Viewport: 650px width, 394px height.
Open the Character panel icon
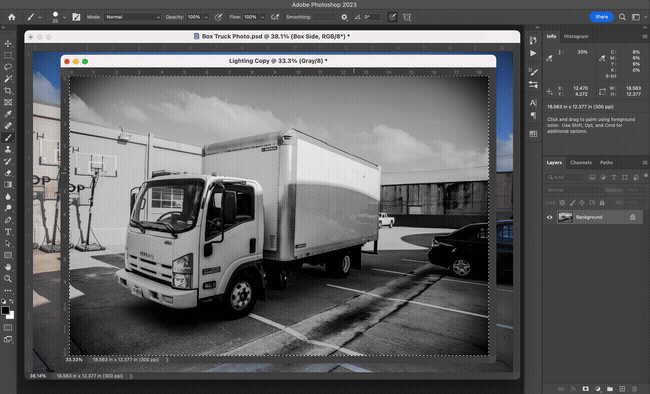point(533,103)
